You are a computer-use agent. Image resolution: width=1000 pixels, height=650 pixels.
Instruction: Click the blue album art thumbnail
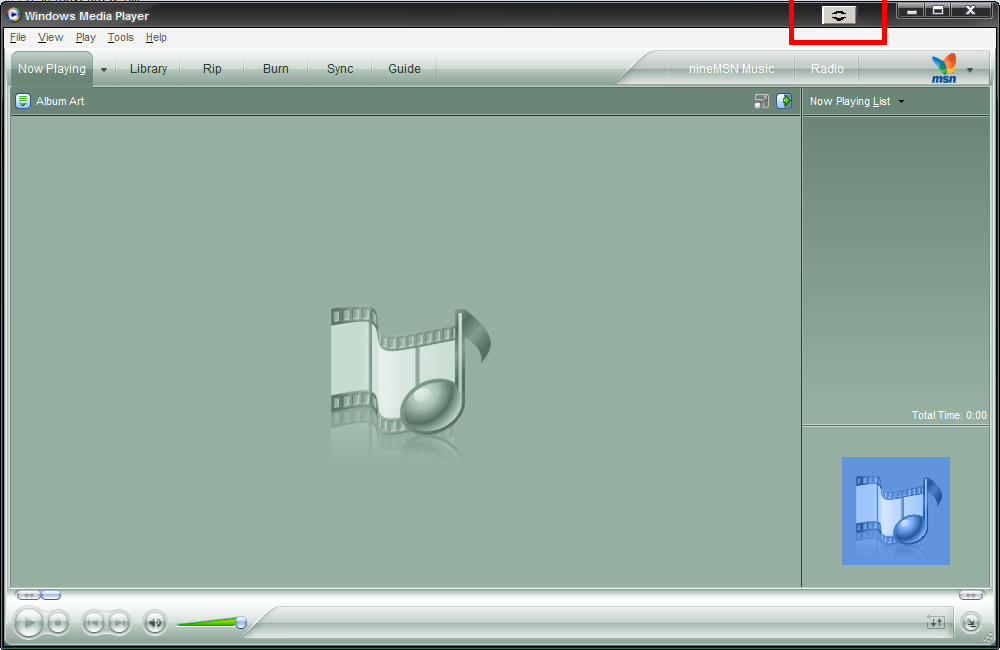(x=895, y=510)
